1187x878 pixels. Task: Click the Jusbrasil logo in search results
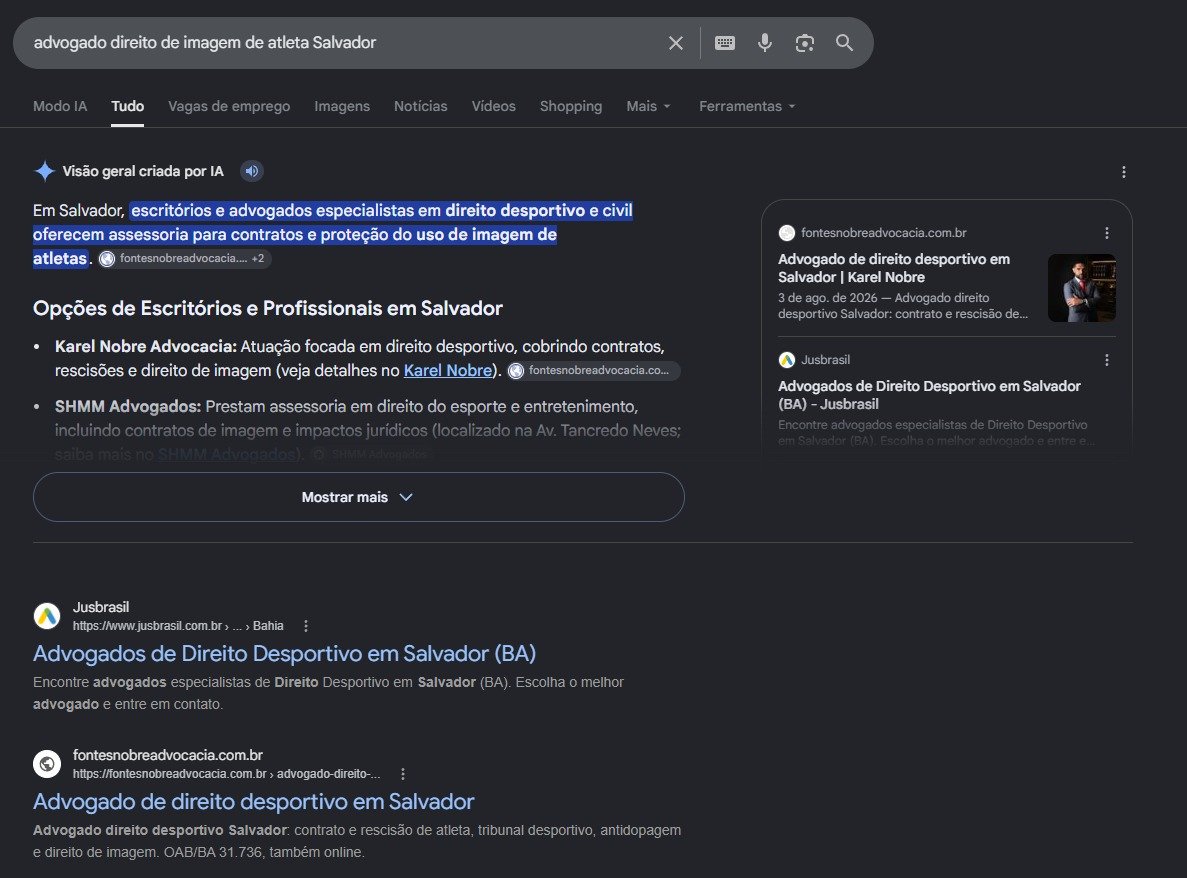pyautogui.click(x=47, y=616)
